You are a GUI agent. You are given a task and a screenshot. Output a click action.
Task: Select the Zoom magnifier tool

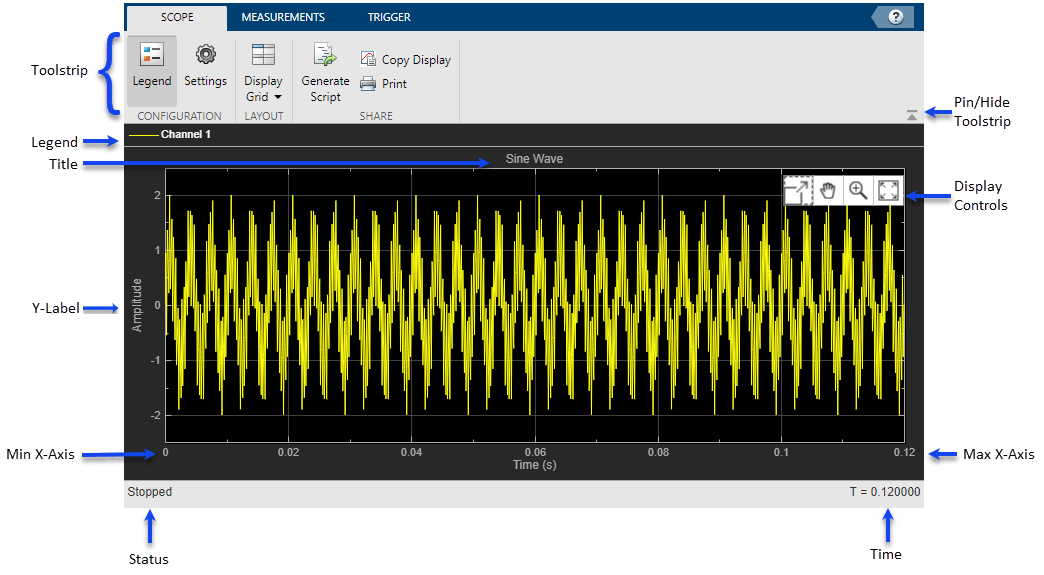(x=857, y=191)
